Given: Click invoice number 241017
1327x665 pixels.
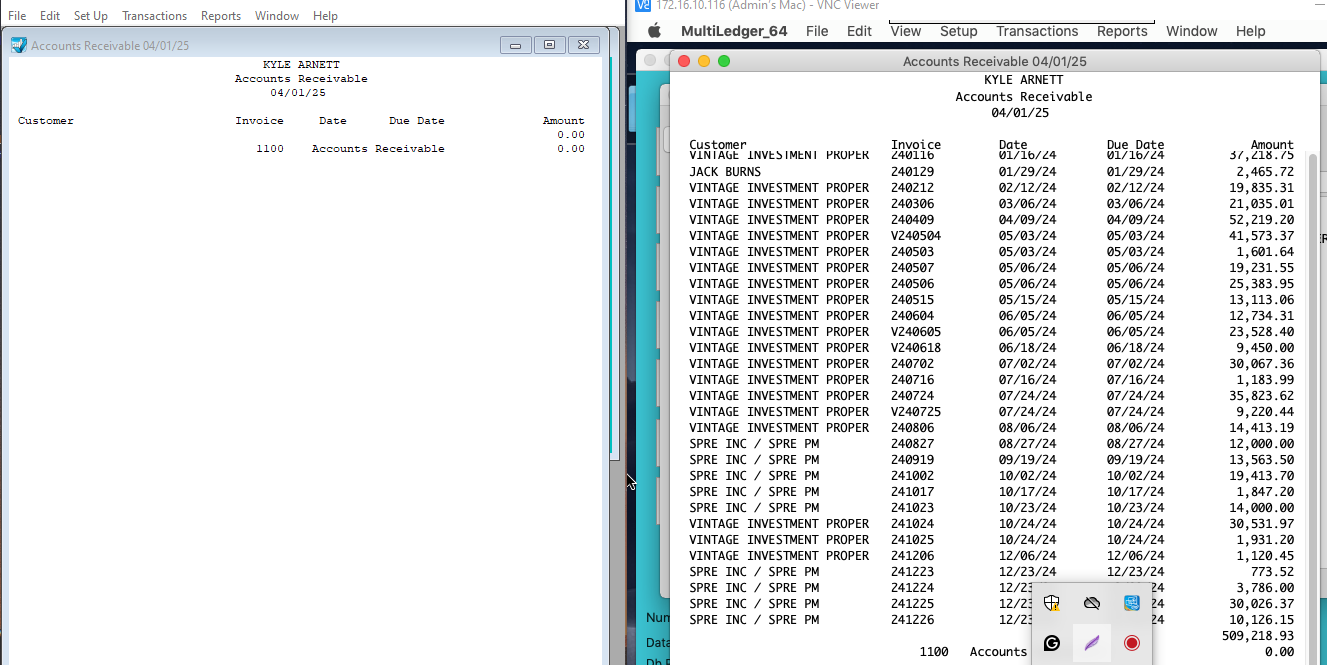Looking at the screenshot, I should tap(912, 492).
